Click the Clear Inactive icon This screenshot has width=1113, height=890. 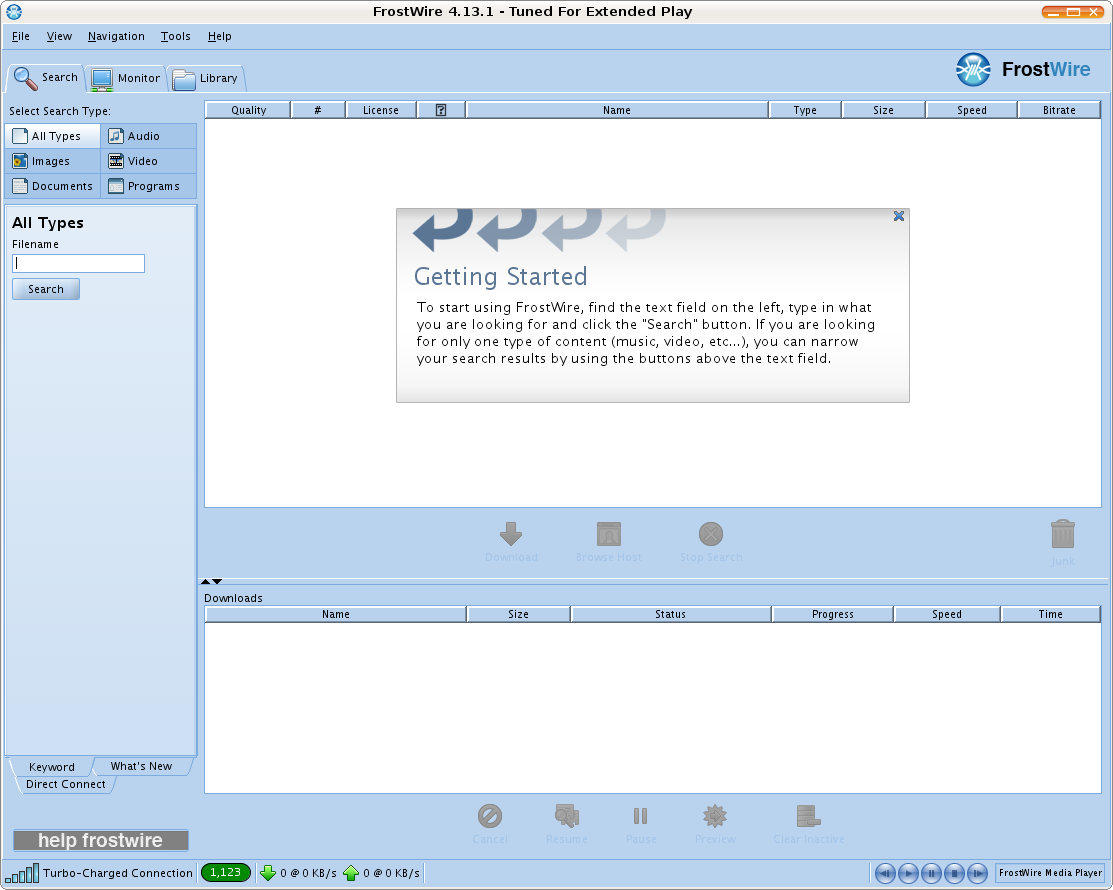click(808, 816)
